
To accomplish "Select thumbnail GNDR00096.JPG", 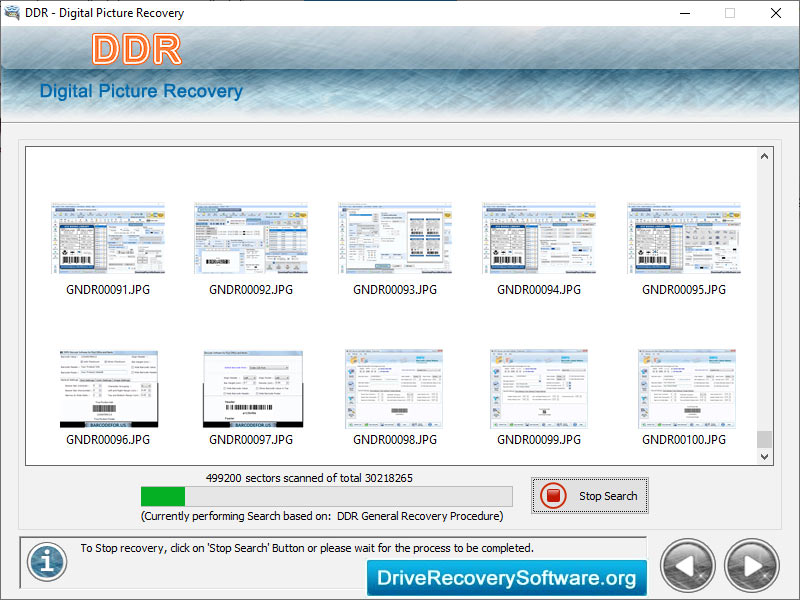I will [x=109, y=389].
